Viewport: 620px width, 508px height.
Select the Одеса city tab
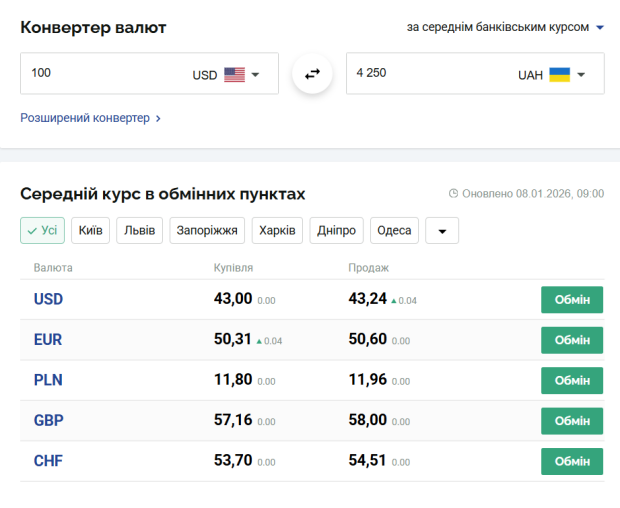[394, 230]
